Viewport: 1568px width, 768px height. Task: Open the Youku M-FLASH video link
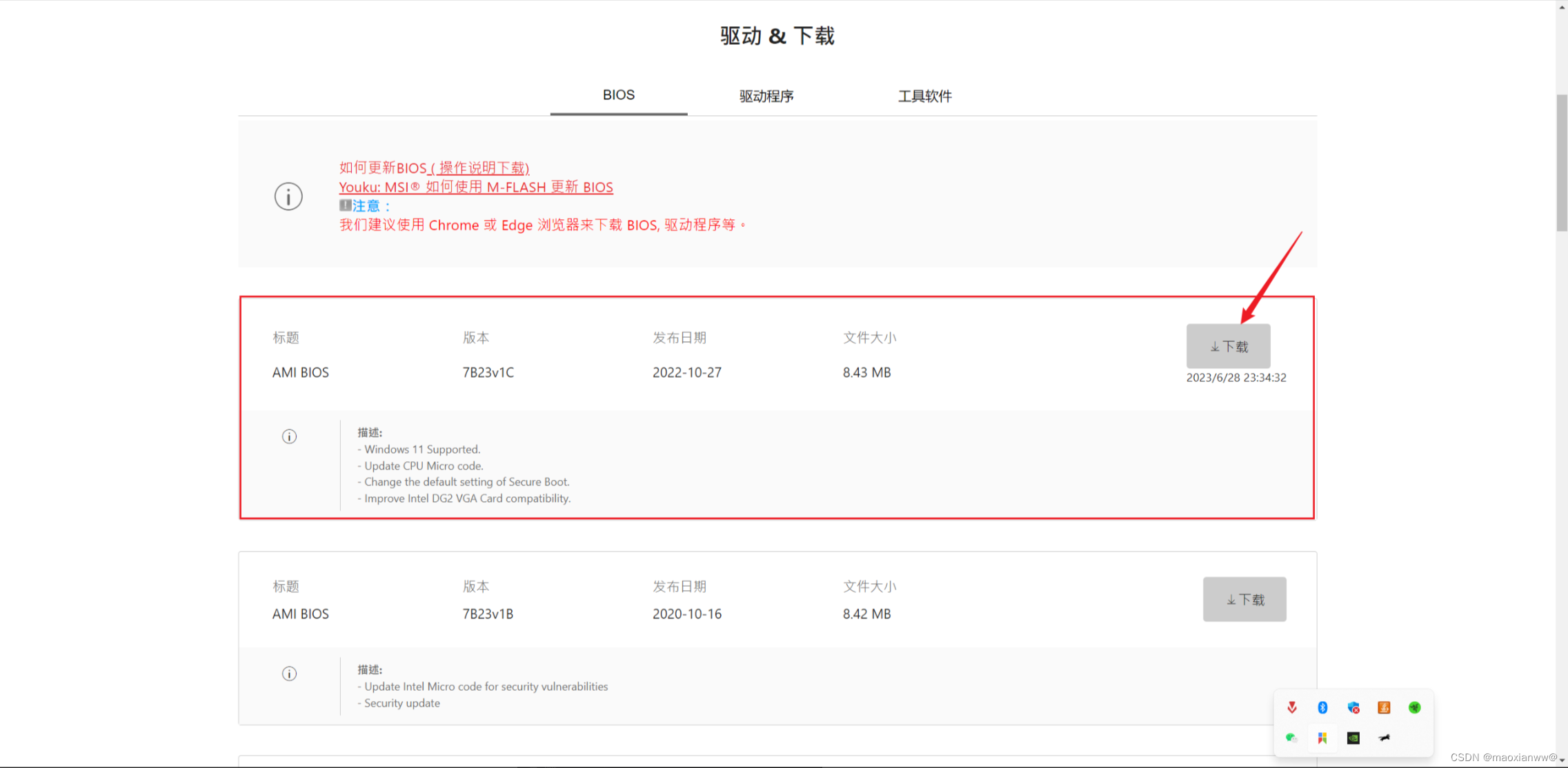click(476, 187)
